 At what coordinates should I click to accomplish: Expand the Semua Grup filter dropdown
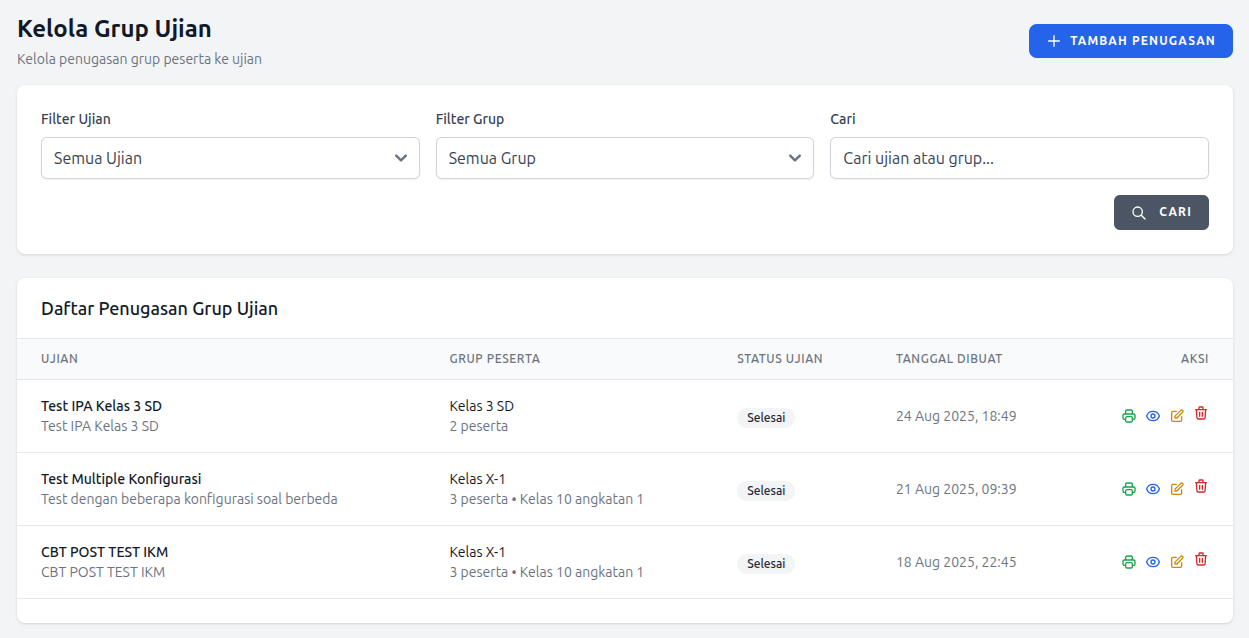pyautogui.click(x=624, y=157)
